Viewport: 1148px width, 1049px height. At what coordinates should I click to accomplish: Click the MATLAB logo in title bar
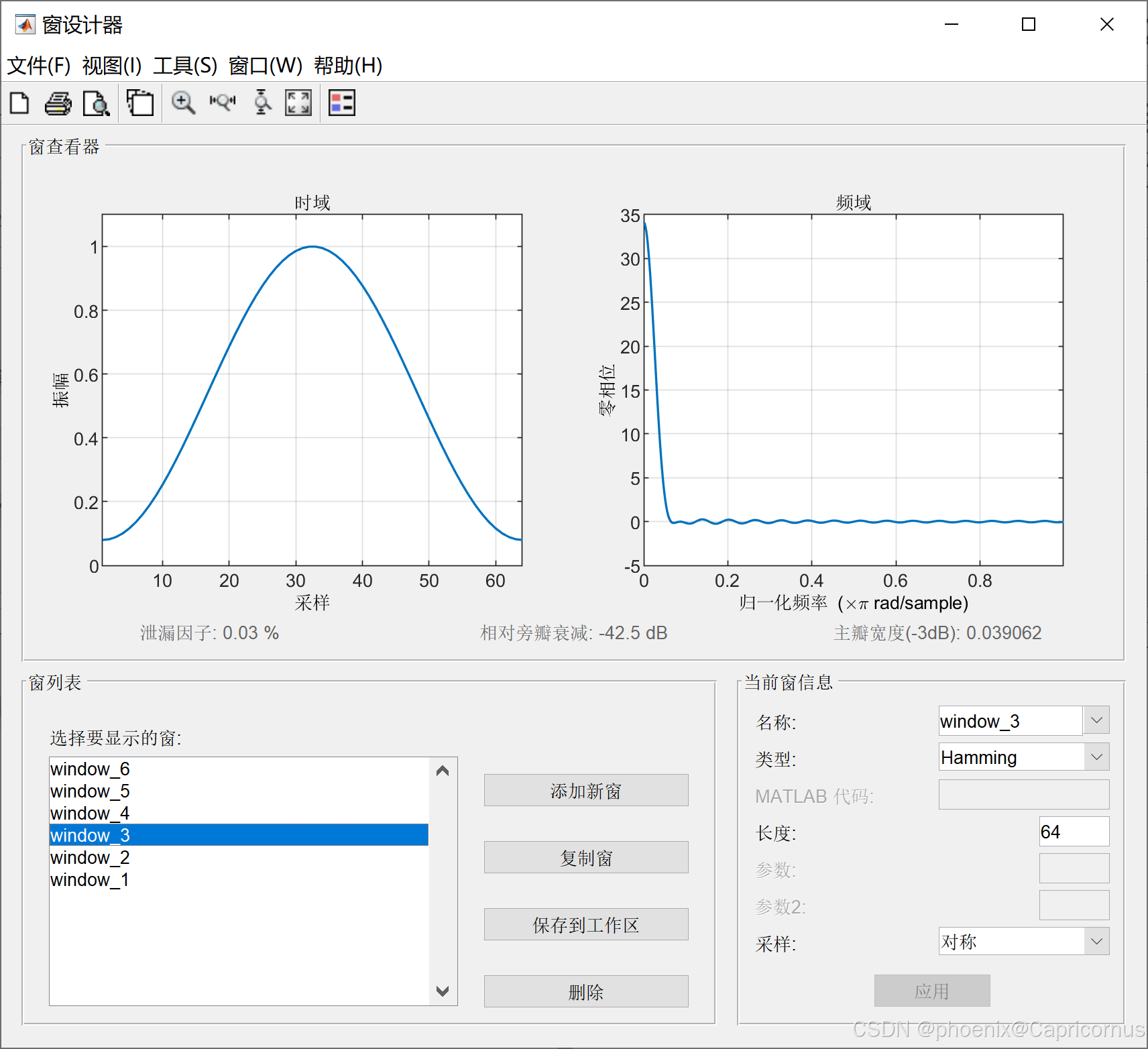pos(25,25)
